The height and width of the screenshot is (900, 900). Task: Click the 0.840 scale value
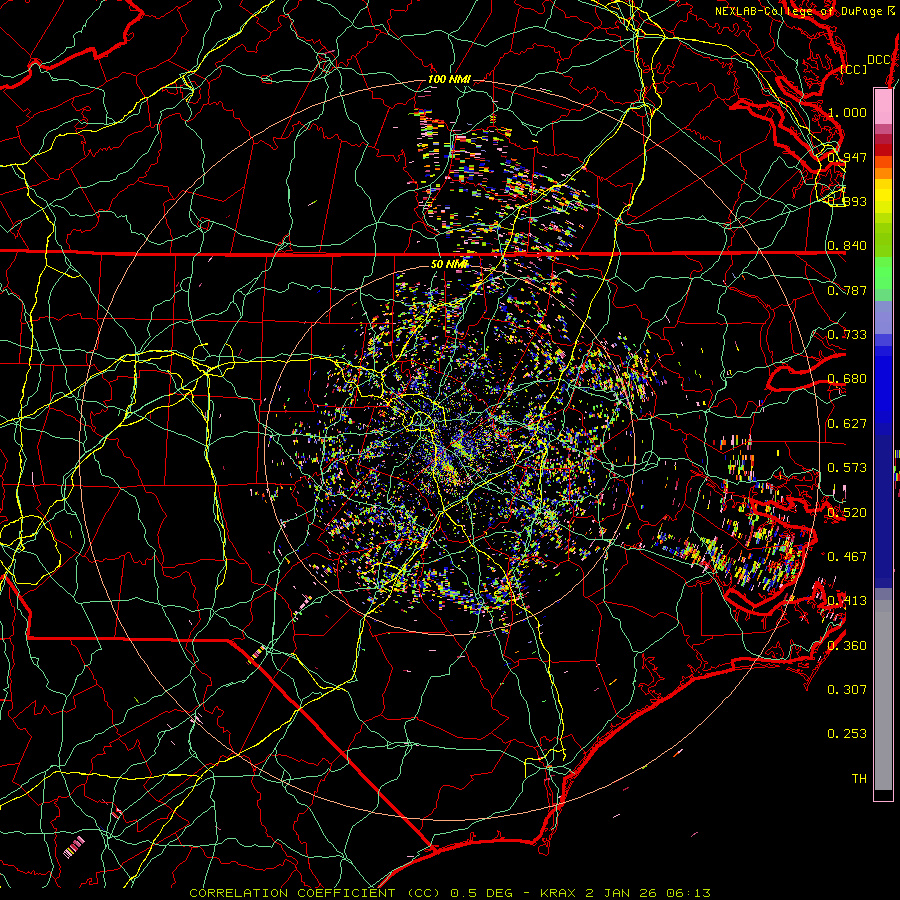click(847, 246)
